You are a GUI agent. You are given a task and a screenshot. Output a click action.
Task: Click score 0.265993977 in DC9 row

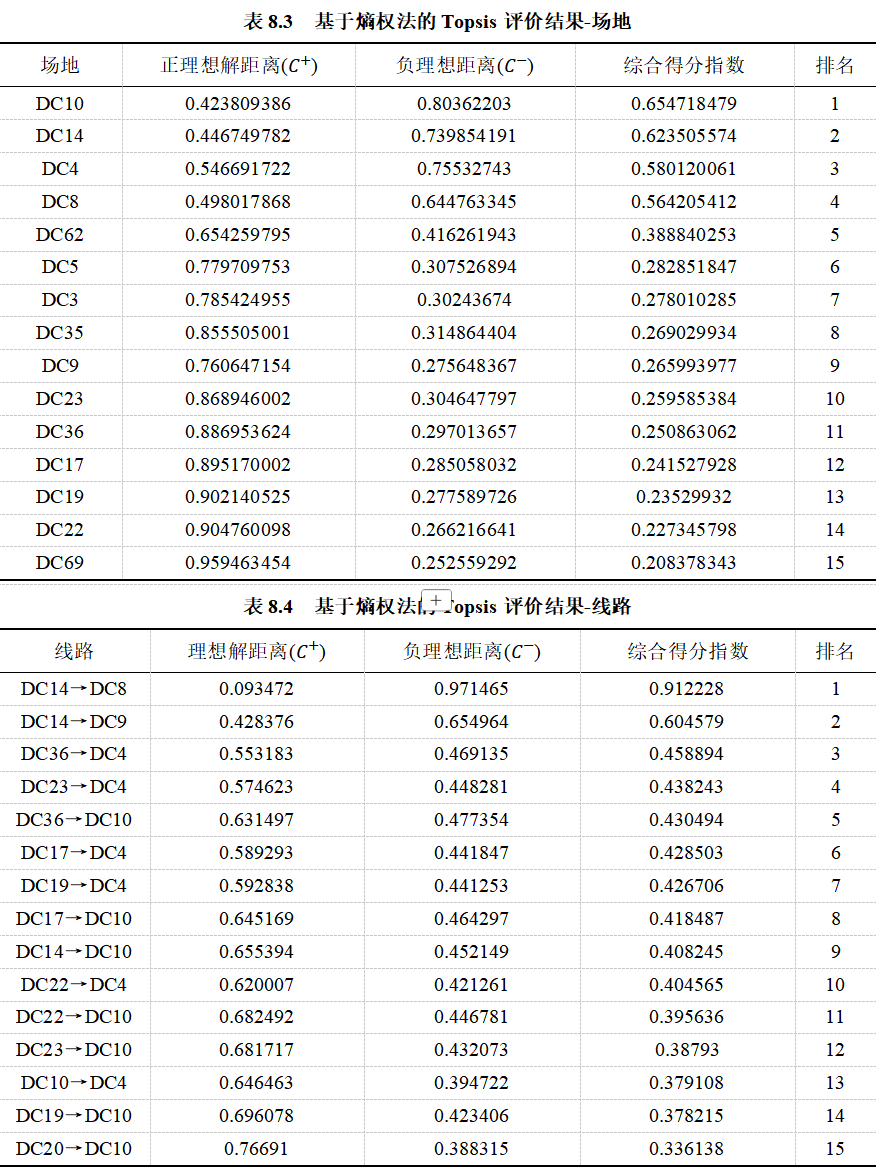(684, 365)
